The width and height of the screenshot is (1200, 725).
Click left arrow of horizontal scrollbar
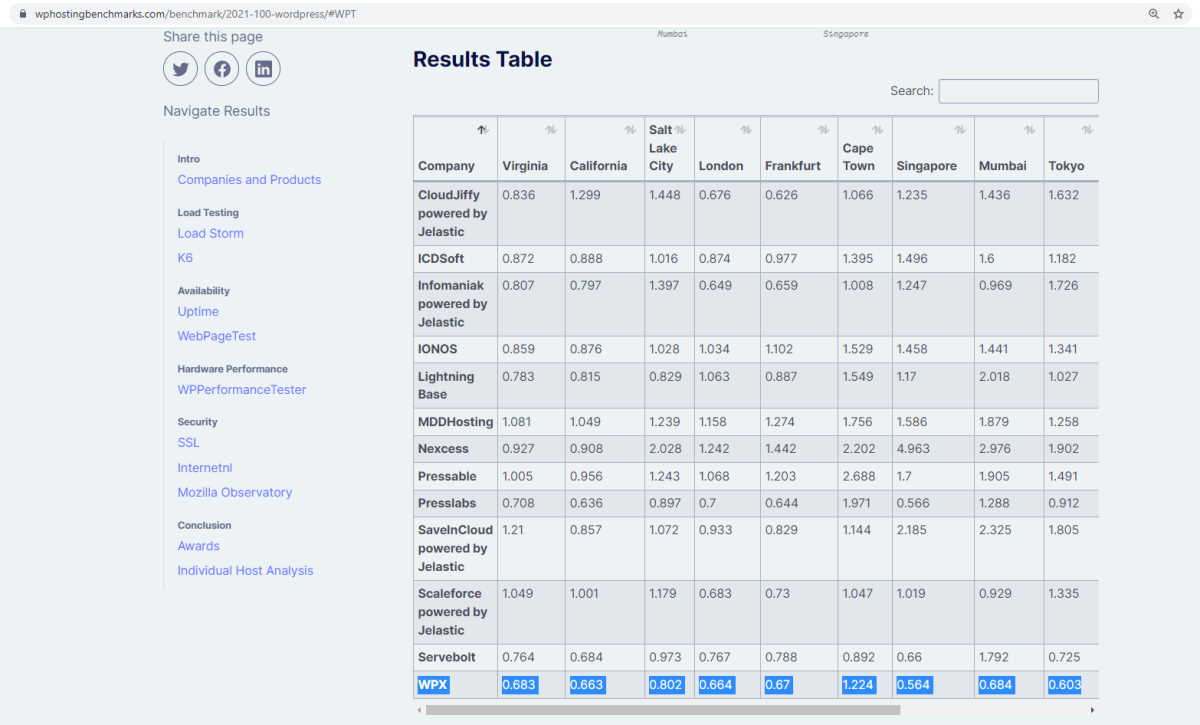coord(418,710)
